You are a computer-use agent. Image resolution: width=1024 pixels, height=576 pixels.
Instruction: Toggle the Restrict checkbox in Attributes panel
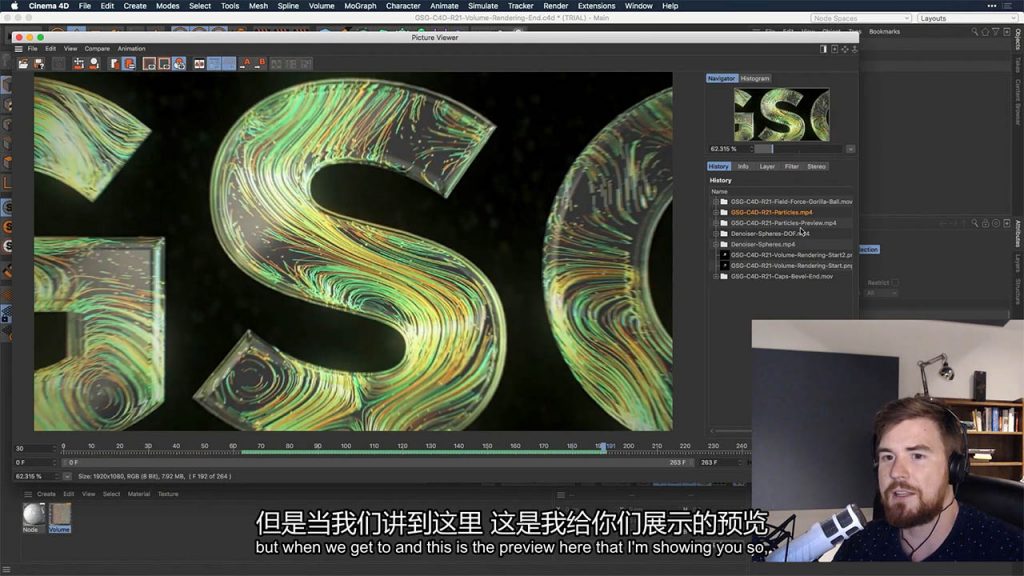(895, 283)
